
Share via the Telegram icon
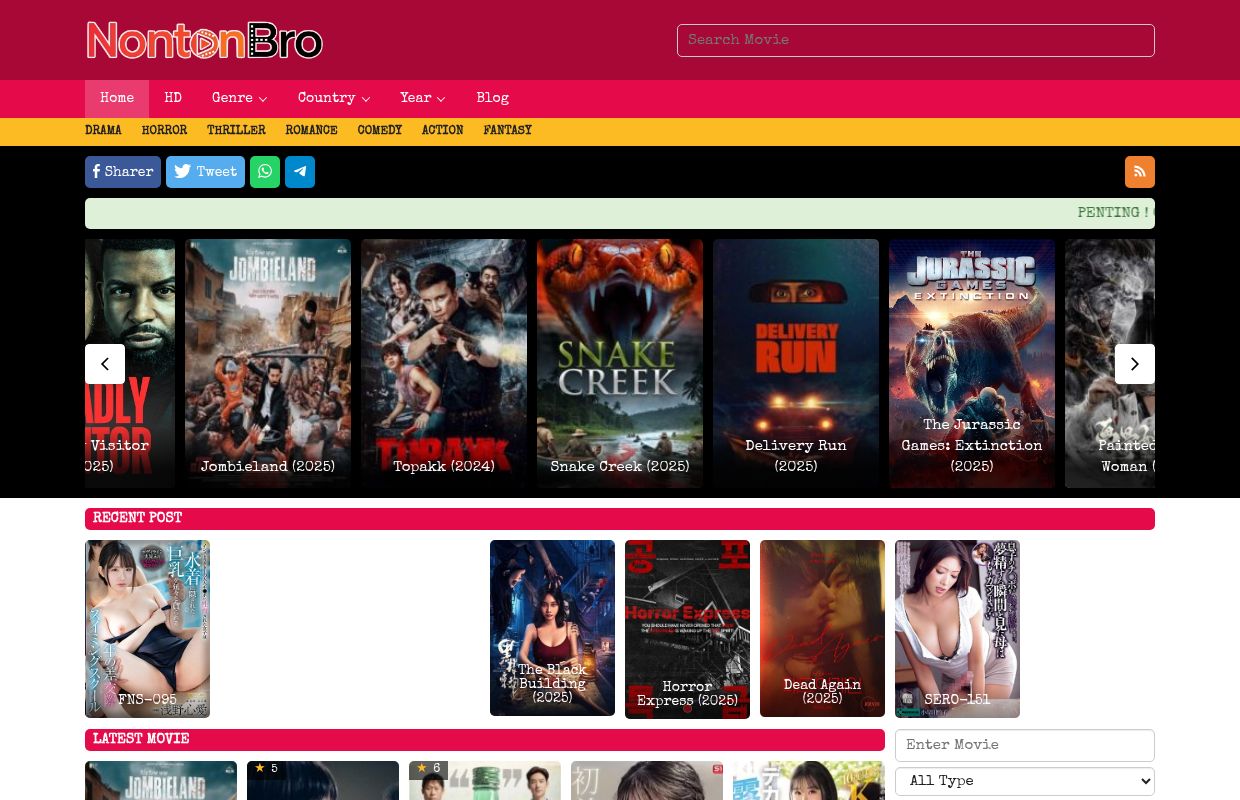pyautogui.click(x=299, y=172)
